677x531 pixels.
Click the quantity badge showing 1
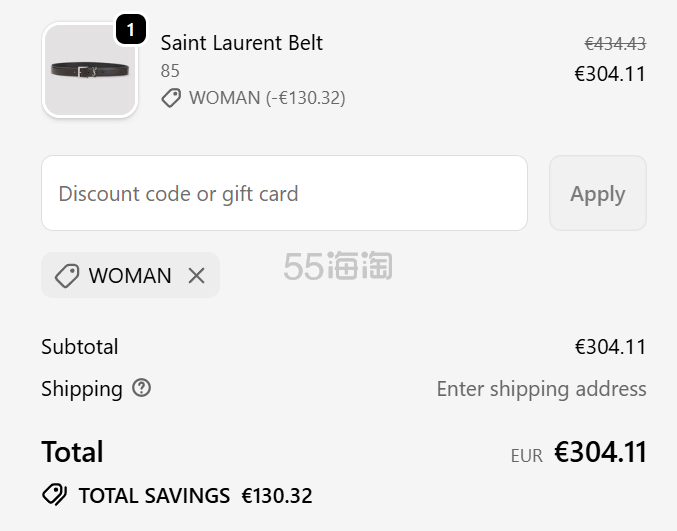[130, 29]
